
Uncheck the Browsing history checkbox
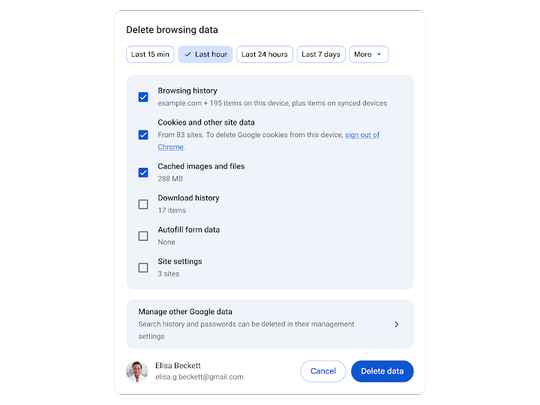coord(143,97)
